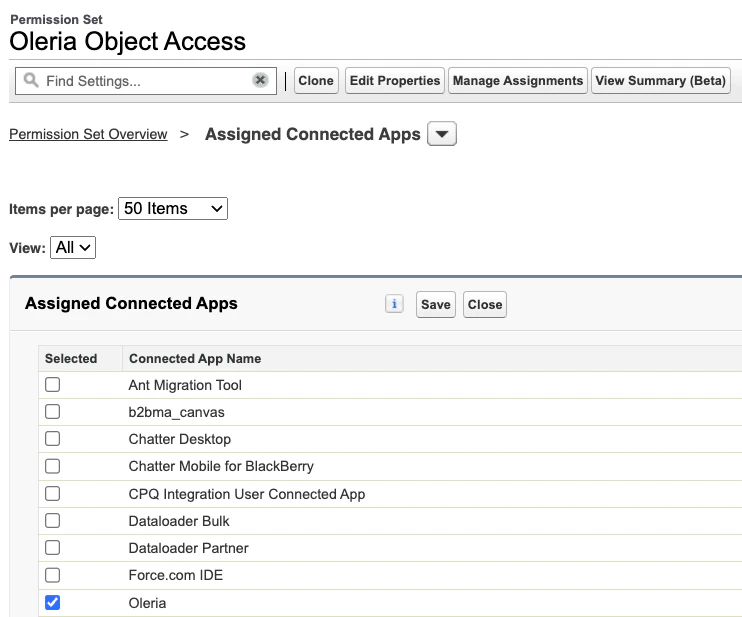Open Manage Assignments

click(x=518, y=80)
